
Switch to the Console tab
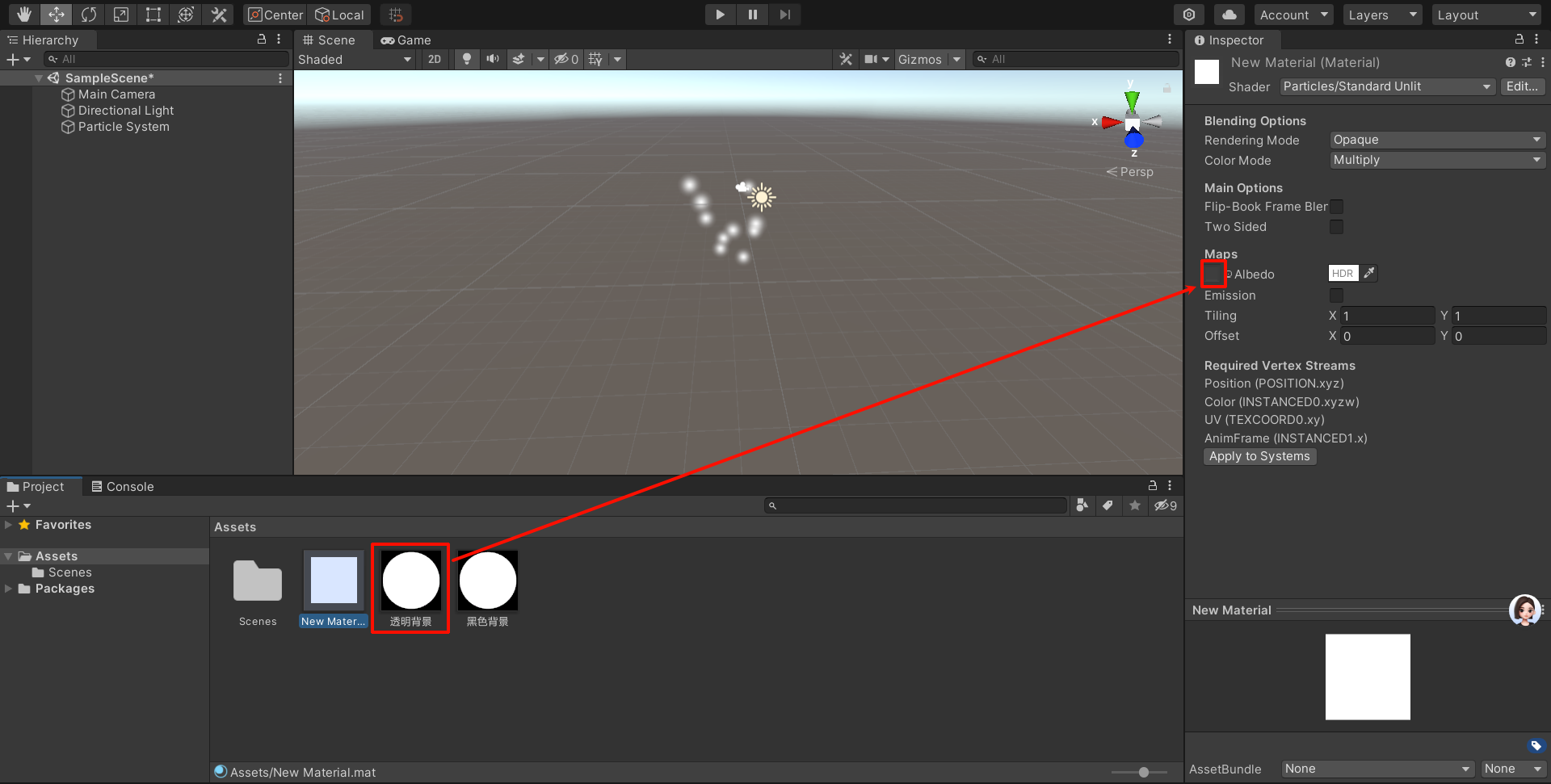tap(123, 486)
